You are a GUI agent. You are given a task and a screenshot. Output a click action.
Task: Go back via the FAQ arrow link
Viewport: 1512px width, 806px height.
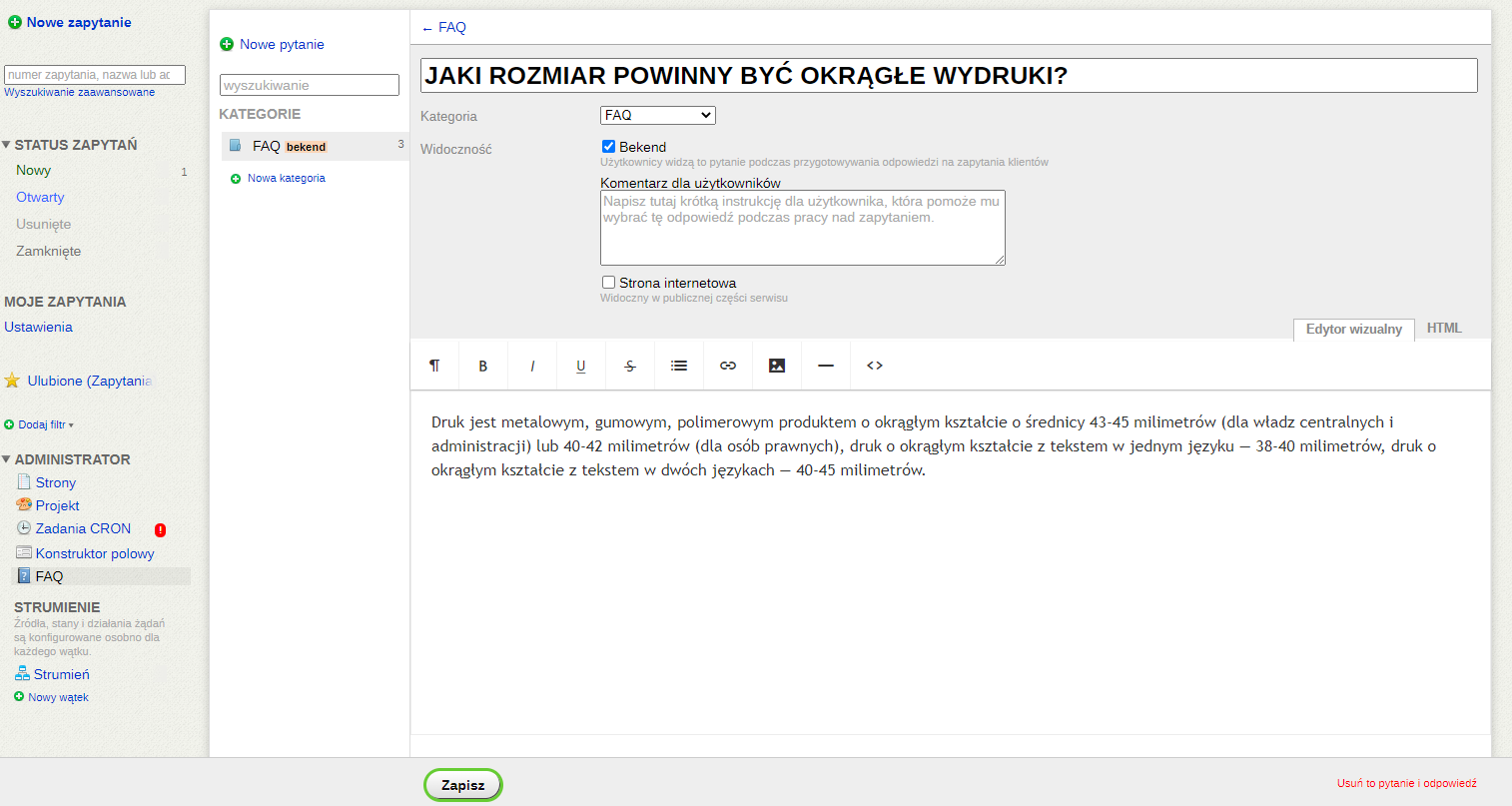tap(444, 27)
